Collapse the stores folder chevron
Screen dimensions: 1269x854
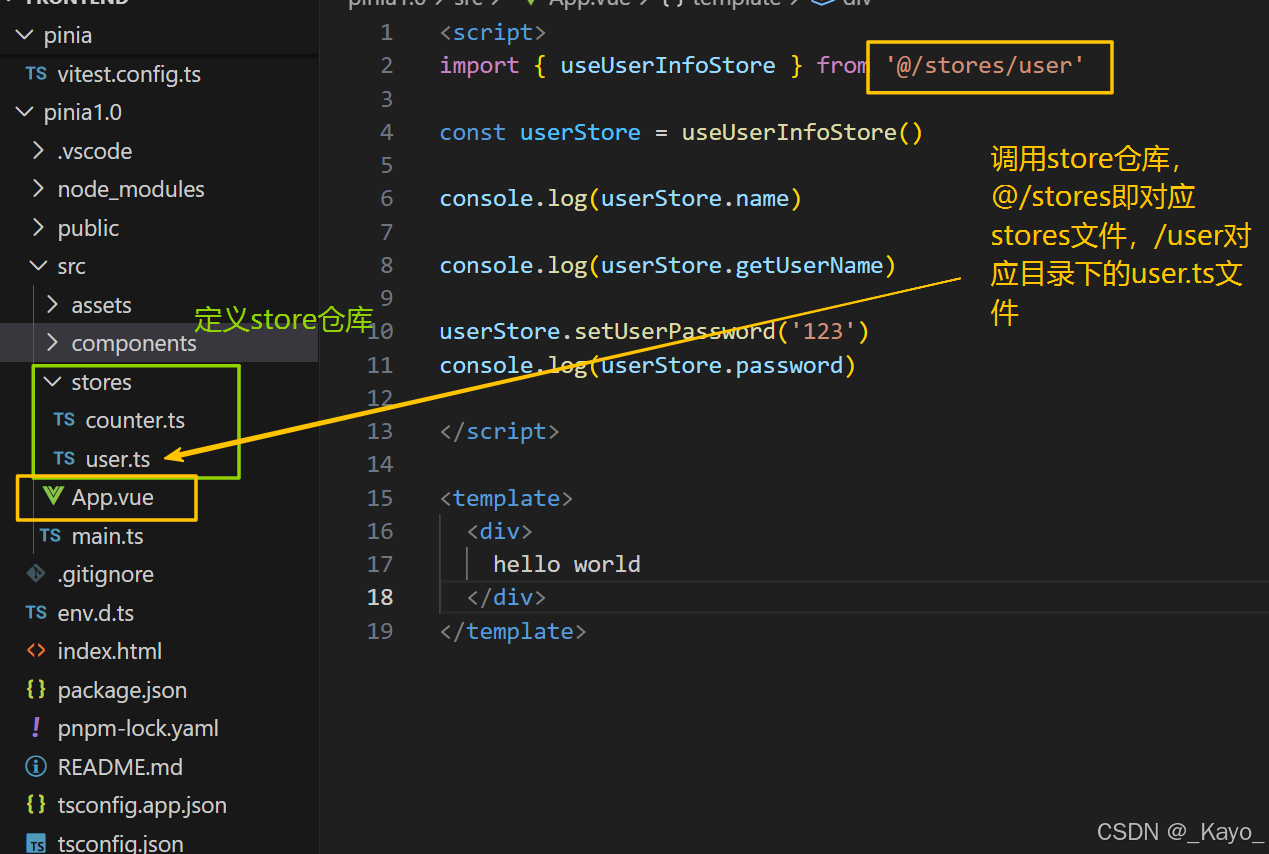[53, 382]
